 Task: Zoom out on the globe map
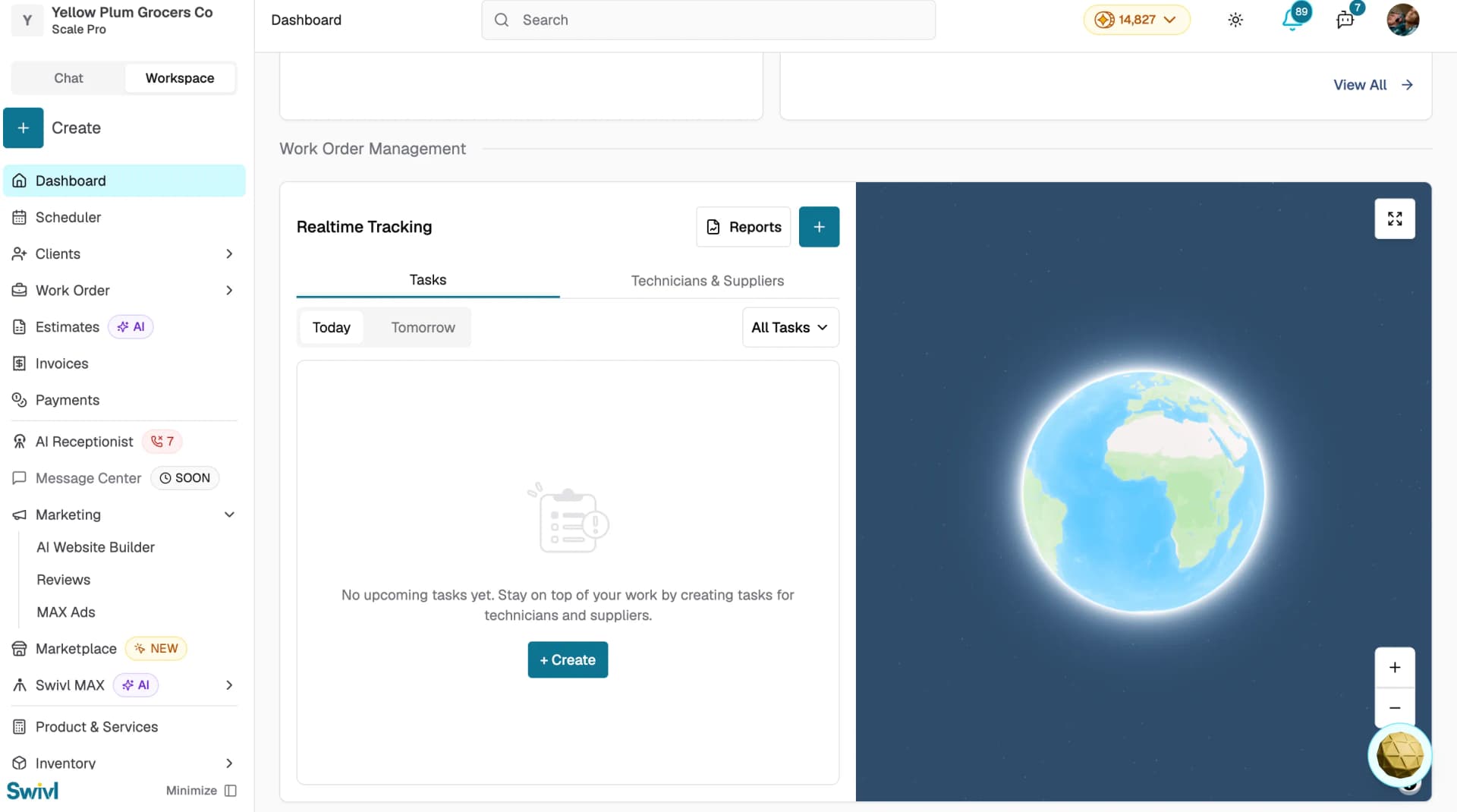[1395, 707]
